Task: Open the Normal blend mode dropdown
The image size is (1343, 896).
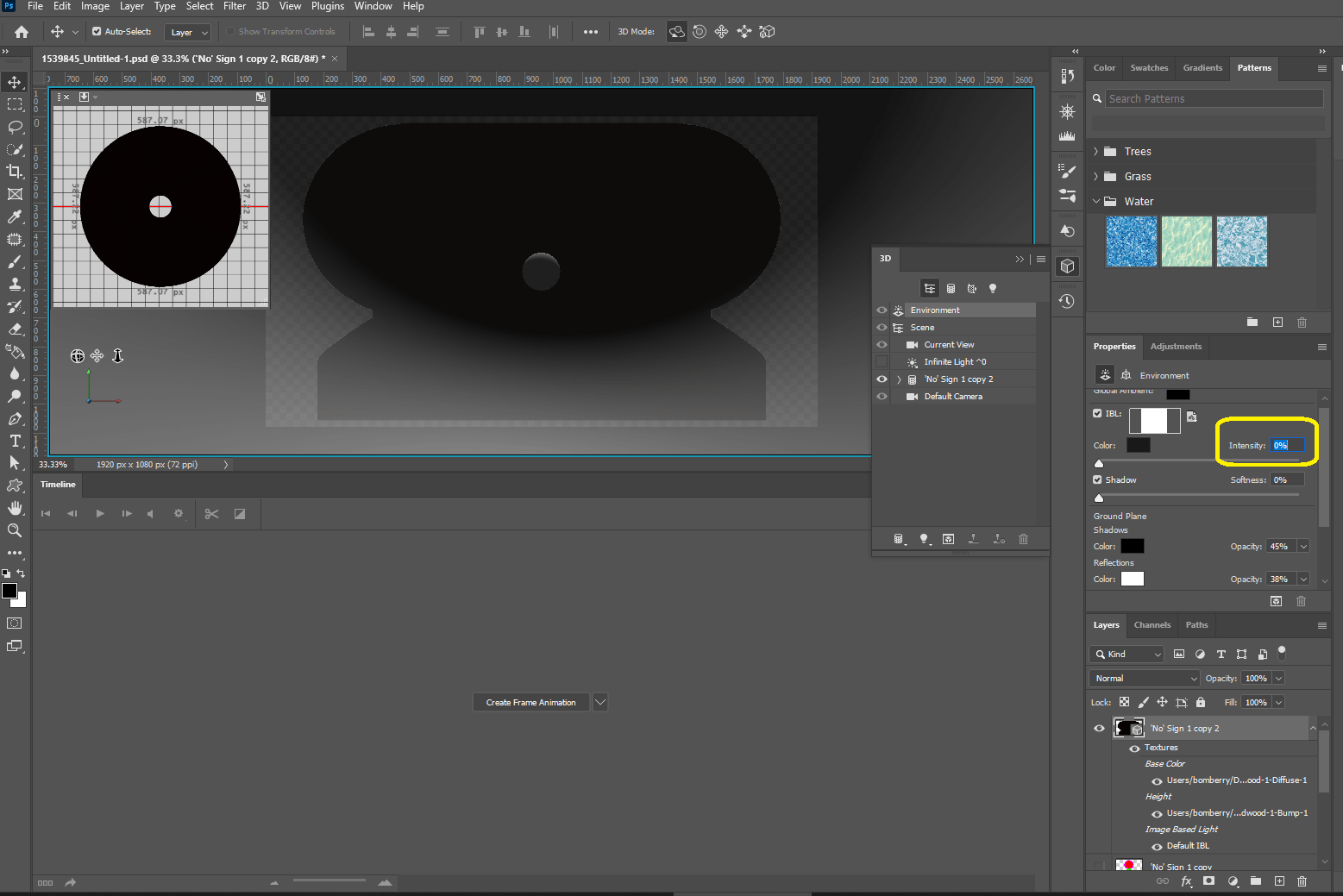Action: (1143, 678)
